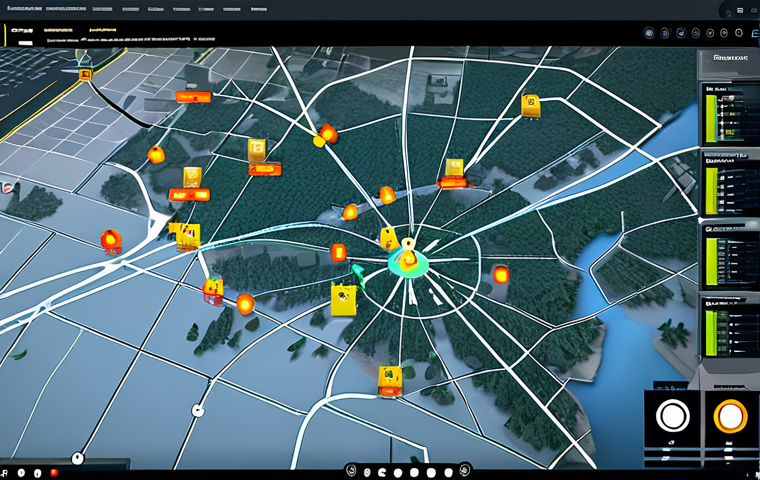Toggle the white circle control in bottom-right panel
The width and height of the screenshot is (760, 480).
click(671, 414)
